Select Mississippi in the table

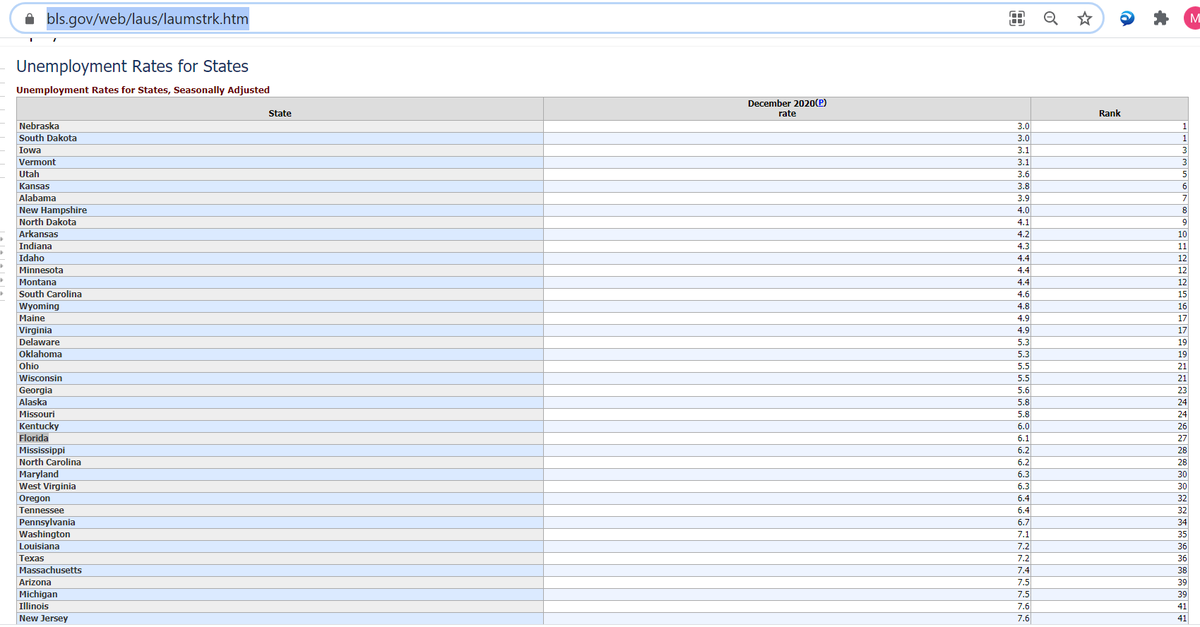point(42,450)
